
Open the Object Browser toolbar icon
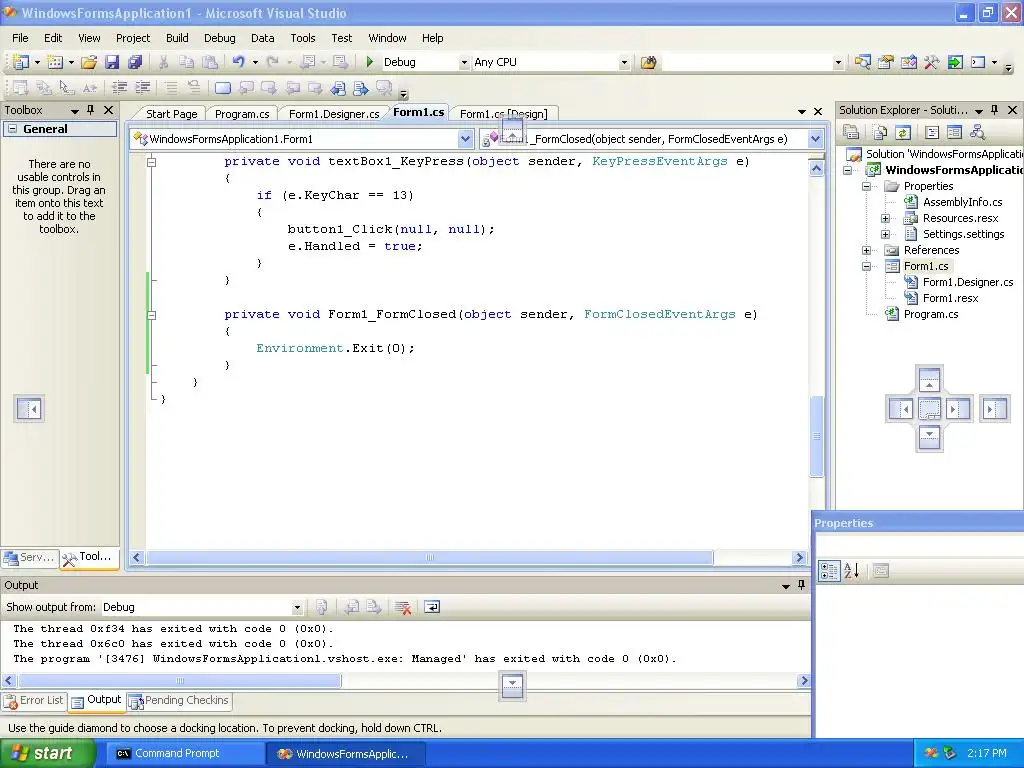point(908,62)
